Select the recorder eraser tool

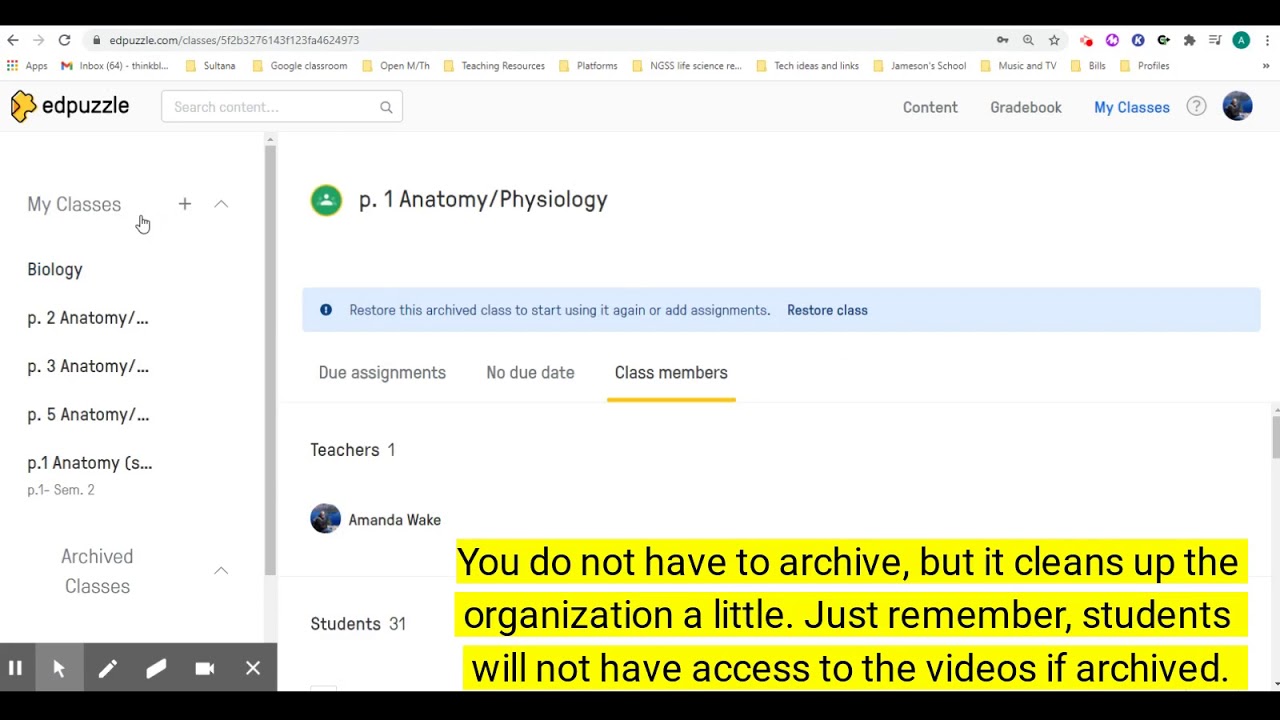click(156, 668)
